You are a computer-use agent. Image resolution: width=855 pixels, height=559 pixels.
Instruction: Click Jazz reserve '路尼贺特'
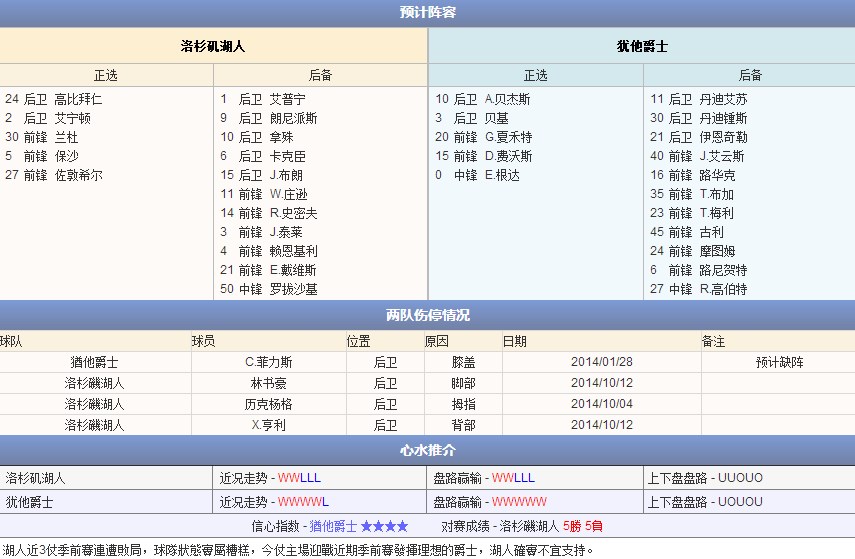[724, 270]
